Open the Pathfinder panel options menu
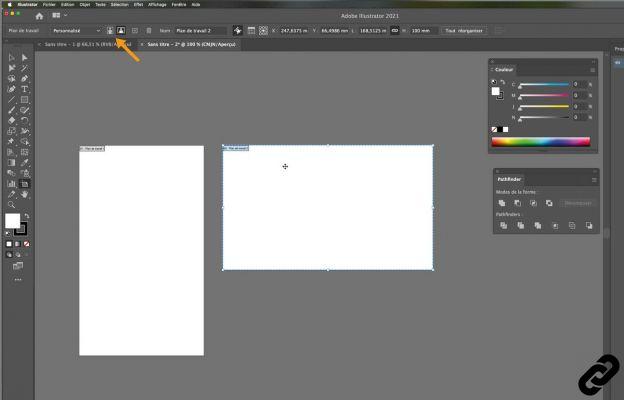 594,180
